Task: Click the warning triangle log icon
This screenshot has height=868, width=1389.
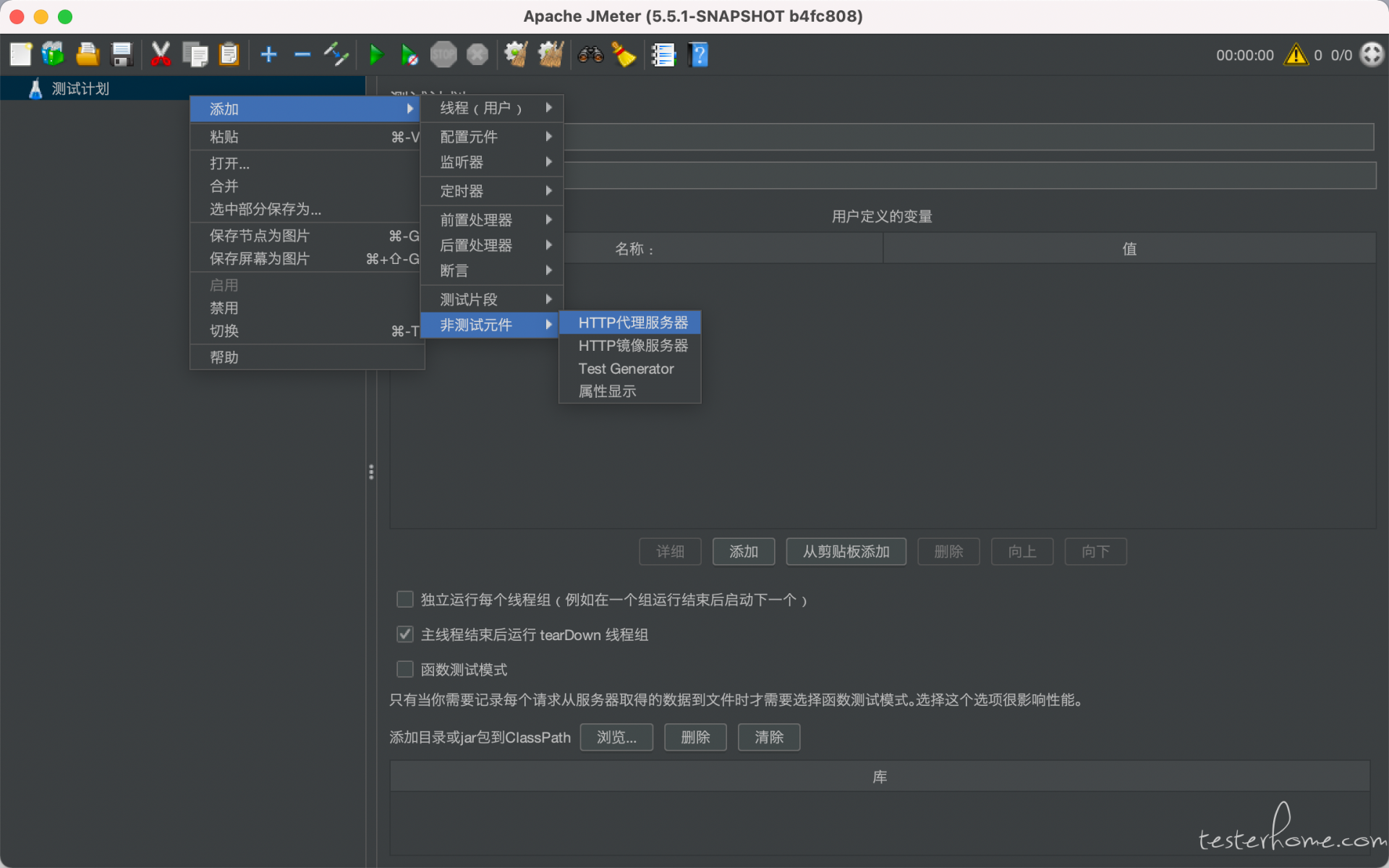Action: [1296, 54]
